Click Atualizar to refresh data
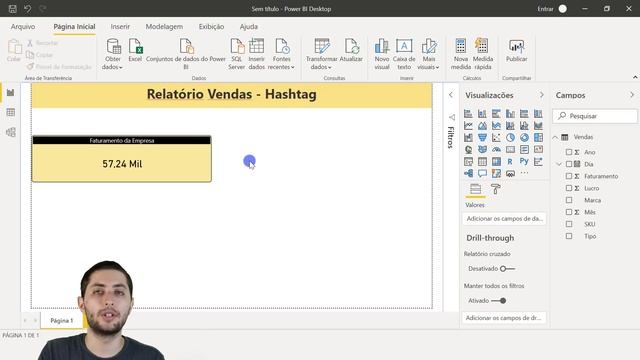 351,51
